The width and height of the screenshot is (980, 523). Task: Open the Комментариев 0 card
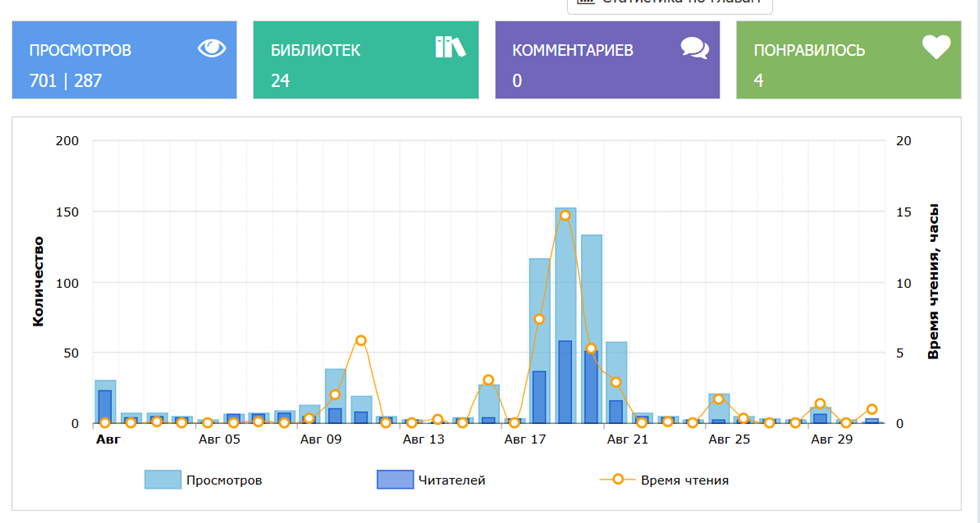click(608, 60)
